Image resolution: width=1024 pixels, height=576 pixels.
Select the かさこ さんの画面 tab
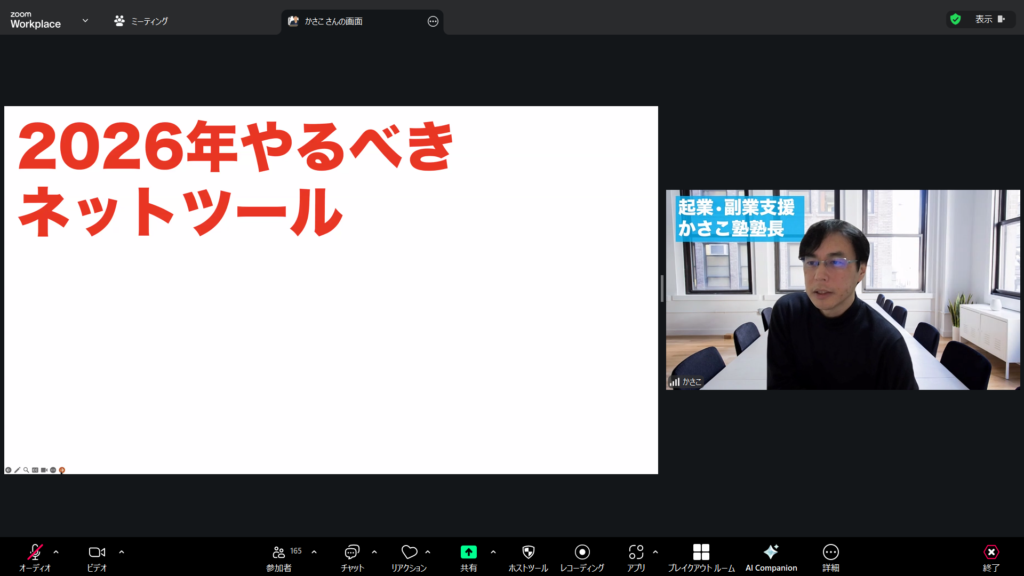point(350,21)
